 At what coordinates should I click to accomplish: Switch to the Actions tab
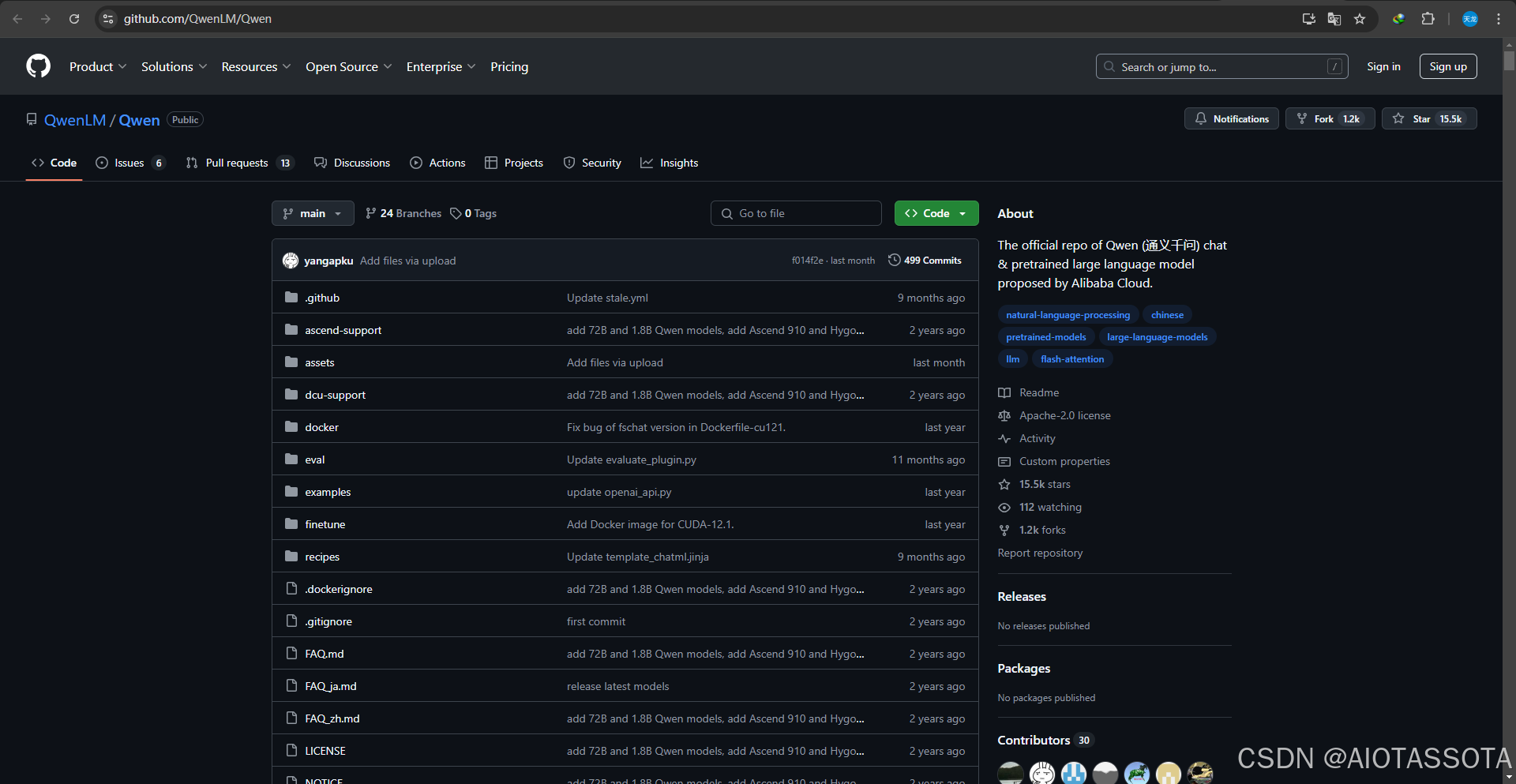(x=437, y=163)
